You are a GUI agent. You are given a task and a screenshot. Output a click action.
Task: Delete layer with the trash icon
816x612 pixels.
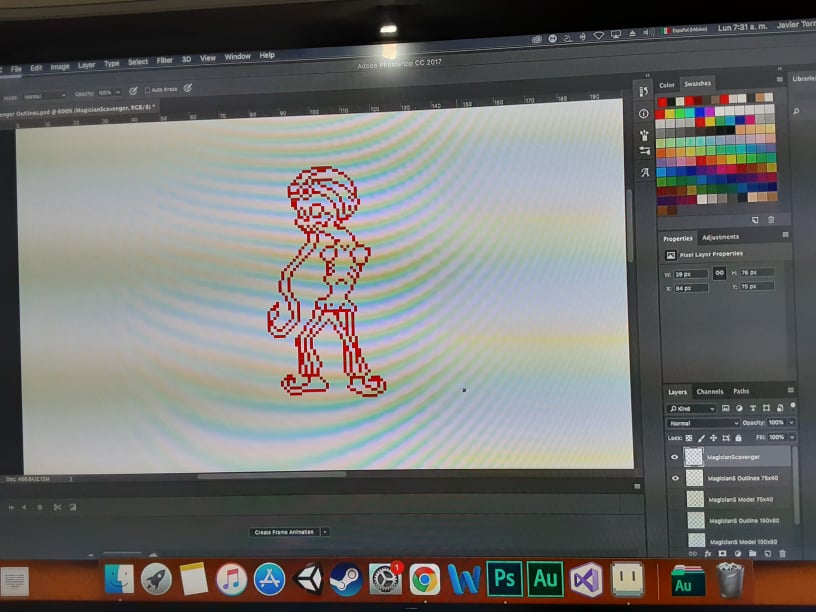[x=782, y=554]
